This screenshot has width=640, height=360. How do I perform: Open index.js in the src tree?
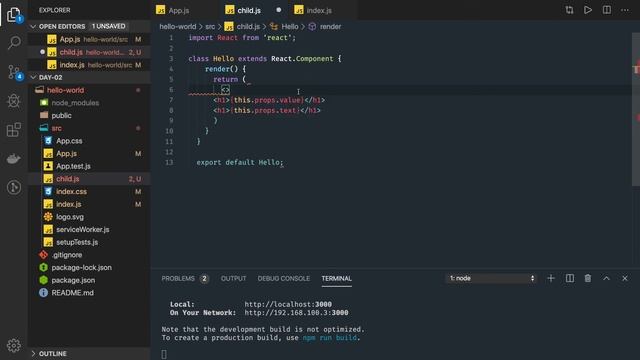[x=89, y=204]
